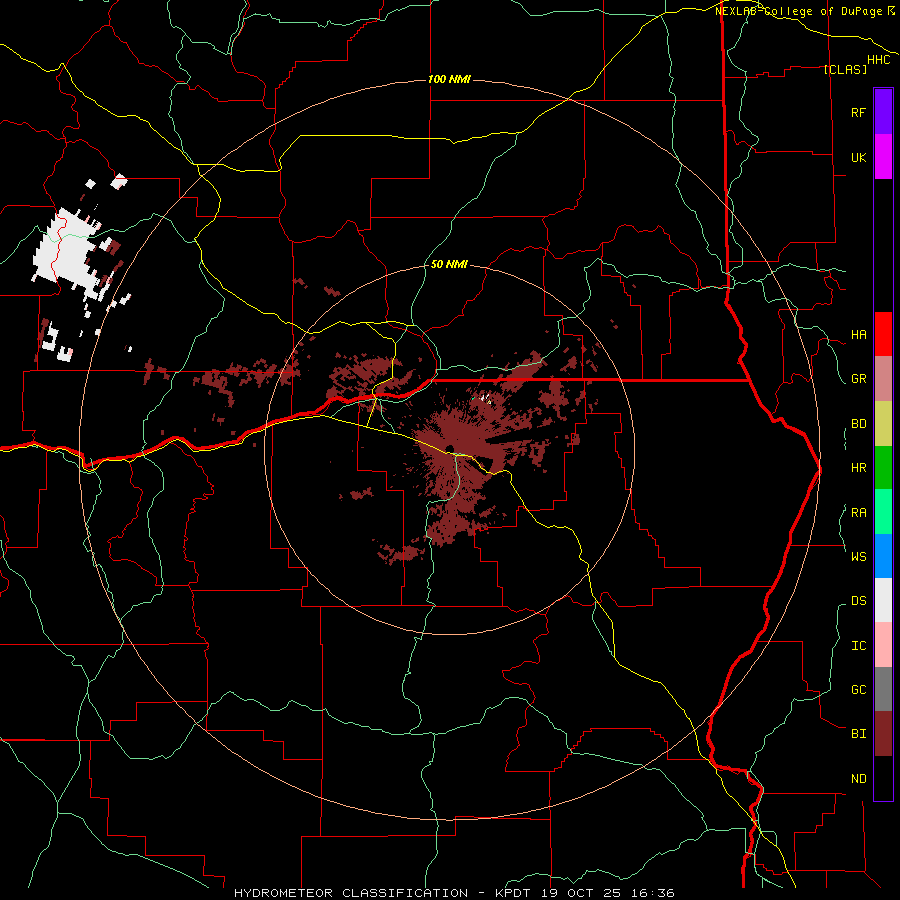Image resolution: width=900 pixels, height=900 pixels.
Task: Select the GR rose legend swatch
Action: [883, 379]
